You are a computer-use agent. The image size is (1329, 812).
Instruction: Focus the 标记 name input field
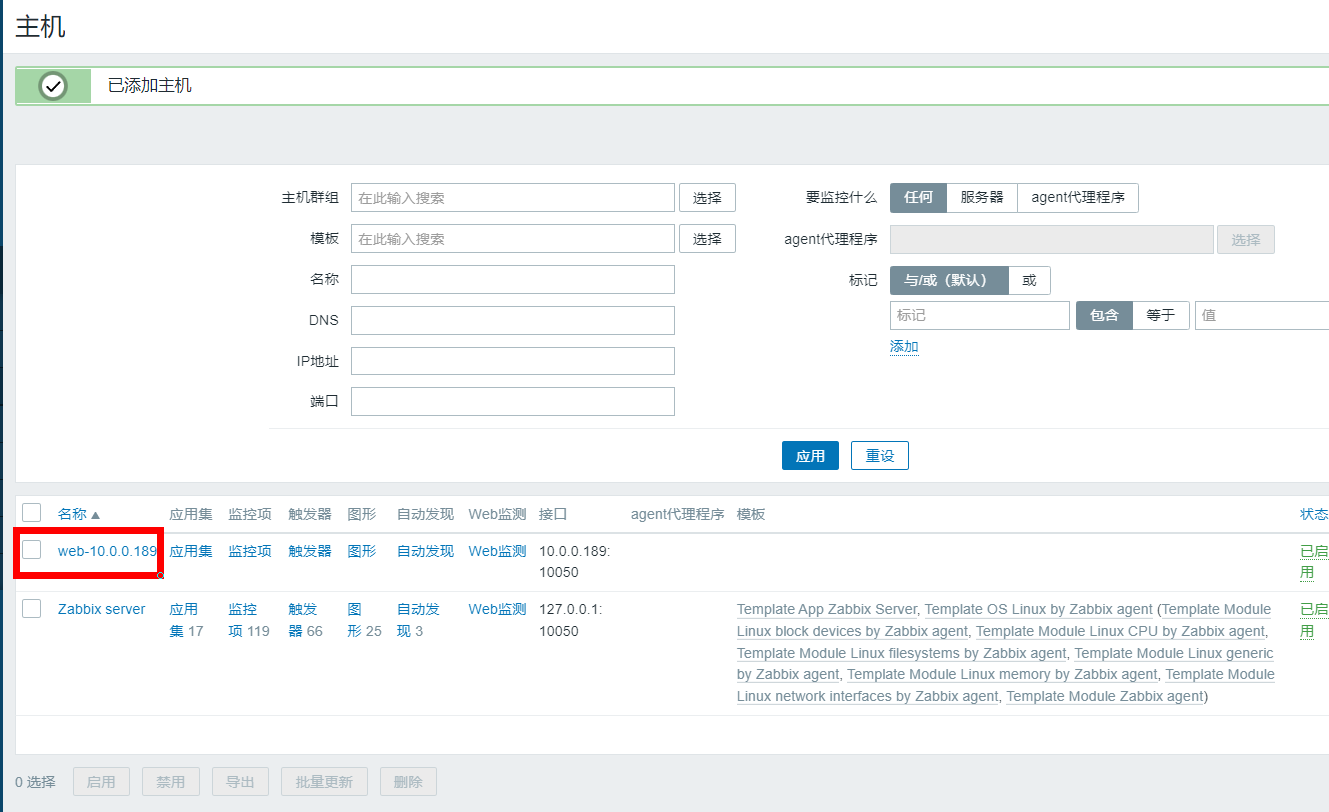(980, 315)
